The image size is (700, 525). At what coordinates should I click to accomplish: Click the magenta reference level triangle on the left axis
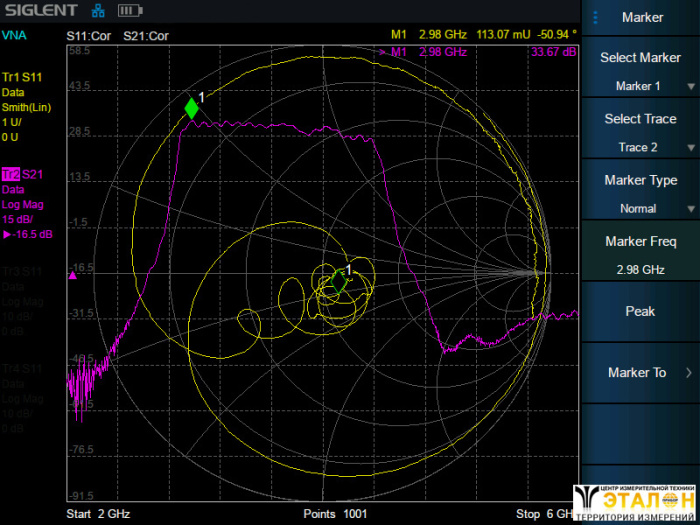click(72, 275)
